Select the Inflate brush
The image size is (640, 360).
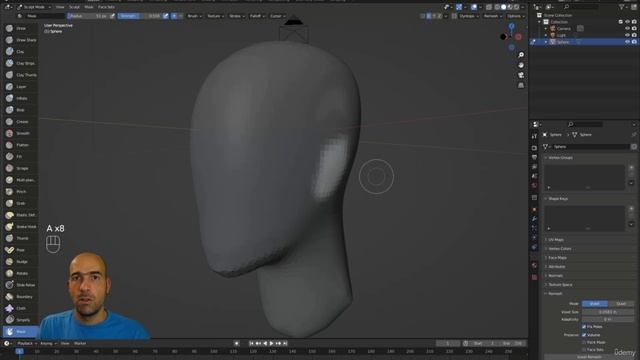[x=20, y=98]
